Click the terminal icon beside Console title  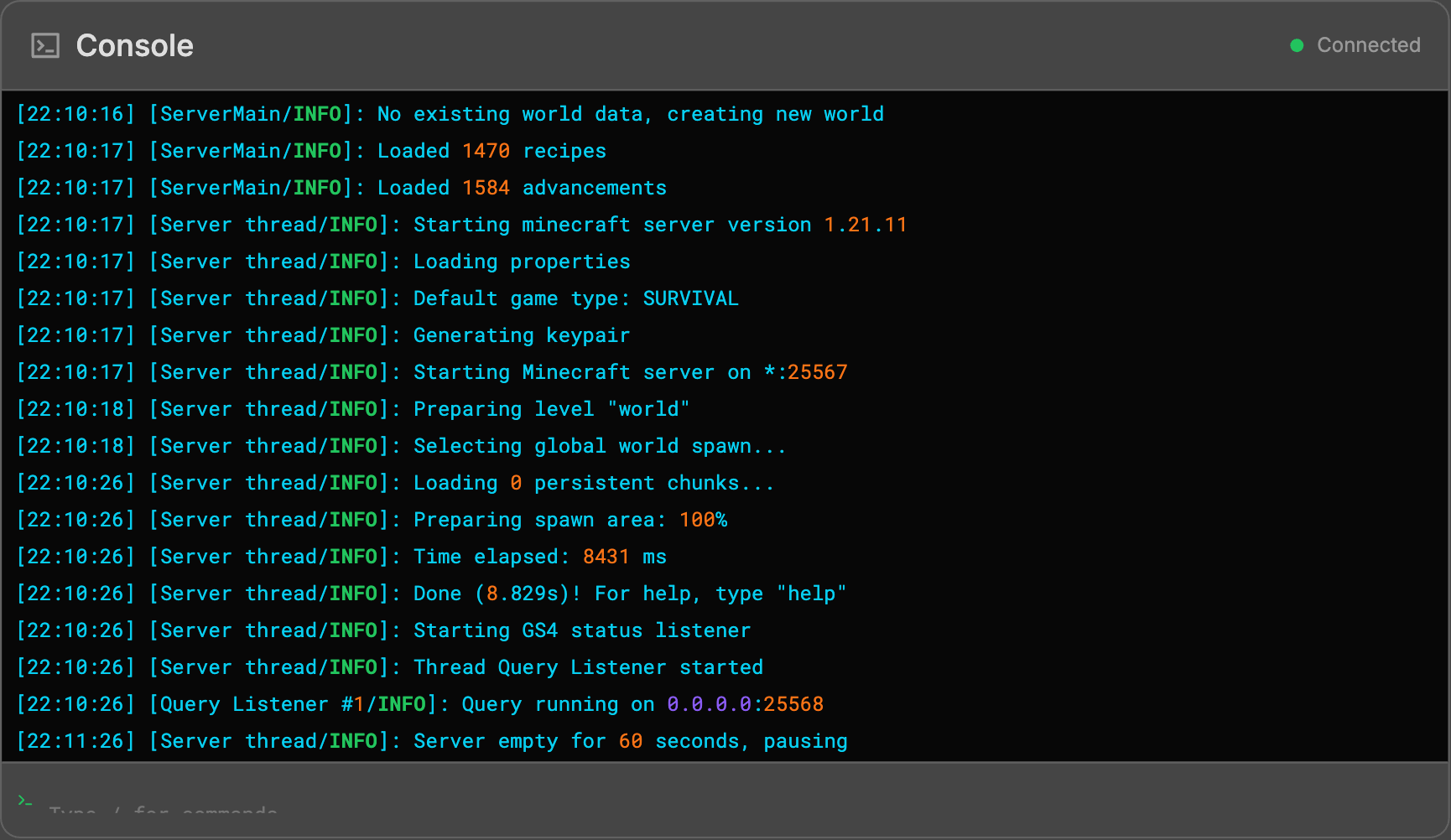click(45, 45)
